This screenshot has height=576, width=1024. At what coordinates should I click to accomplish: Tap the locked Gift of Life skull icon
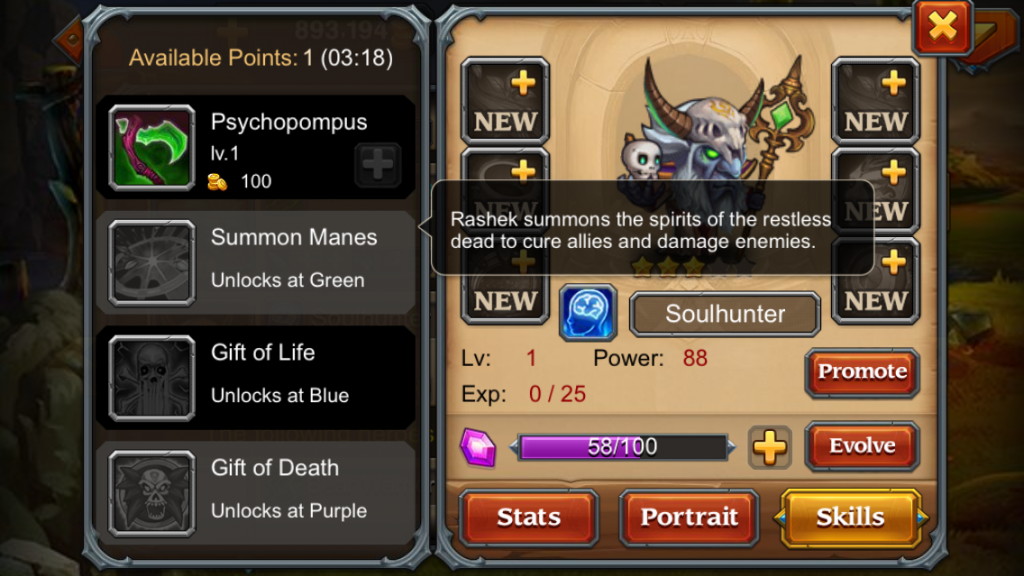[152, 378]
